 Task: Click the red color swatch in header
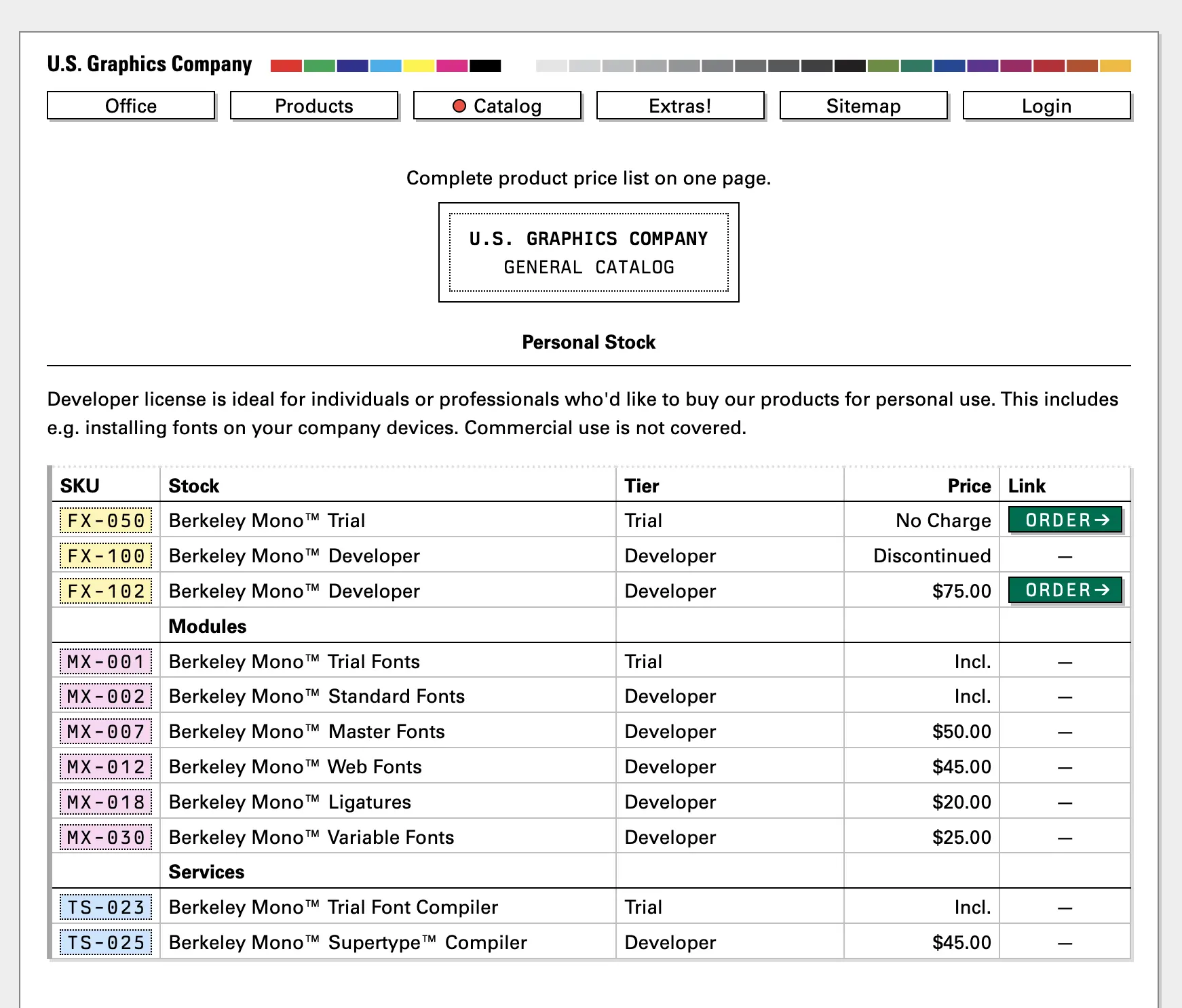click(286, 66)
